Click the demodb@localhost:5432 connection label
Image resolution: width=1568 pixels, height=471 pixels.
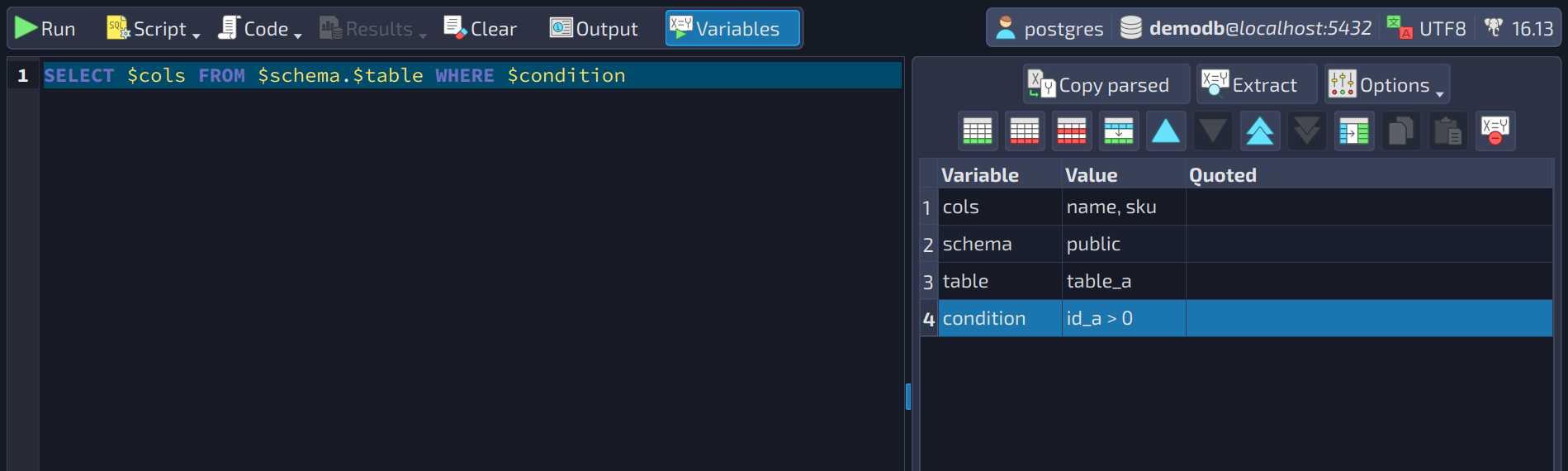pyautogui.click(x=1246, y=28)
